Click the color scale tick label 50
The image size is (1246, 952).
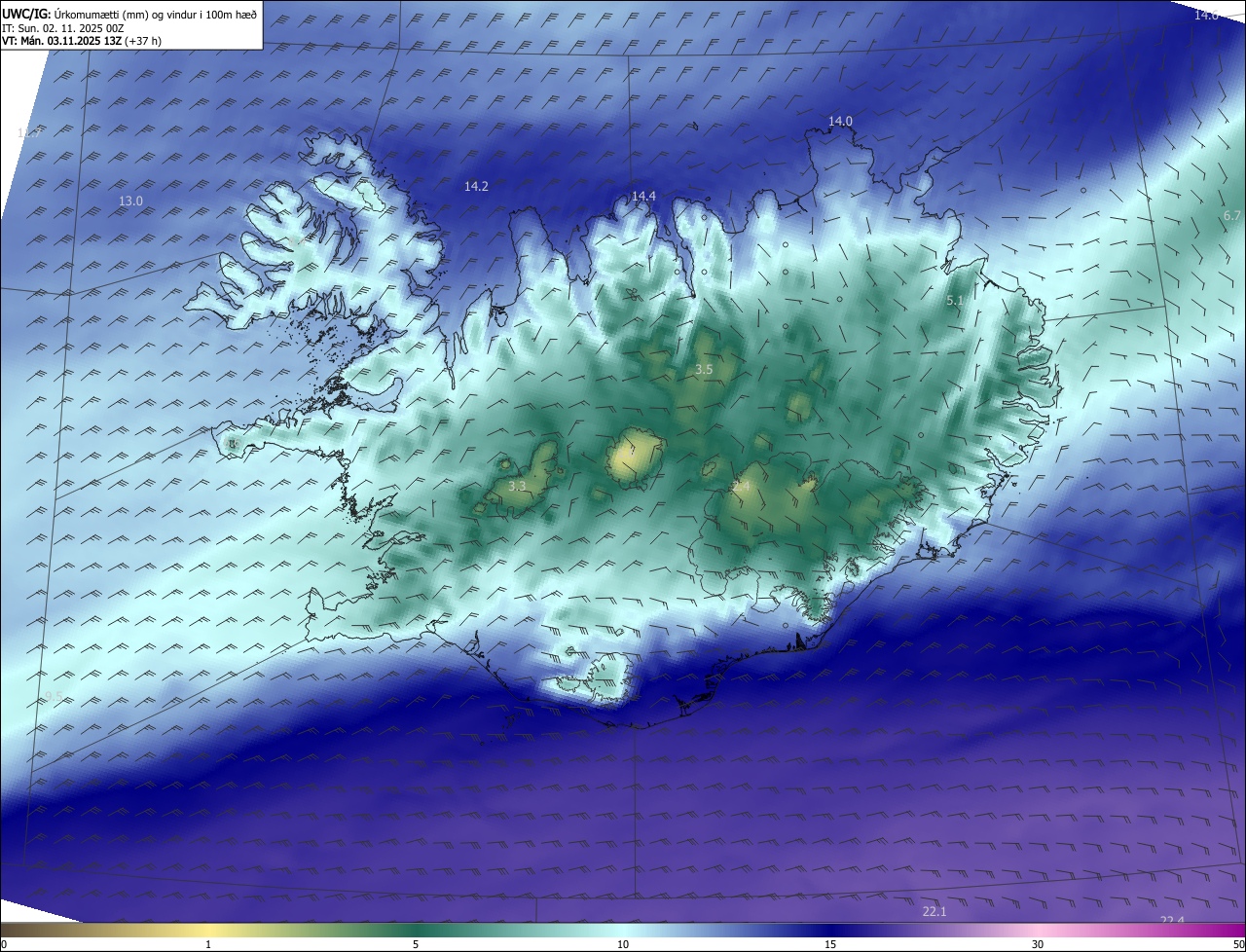(1238, 944)
